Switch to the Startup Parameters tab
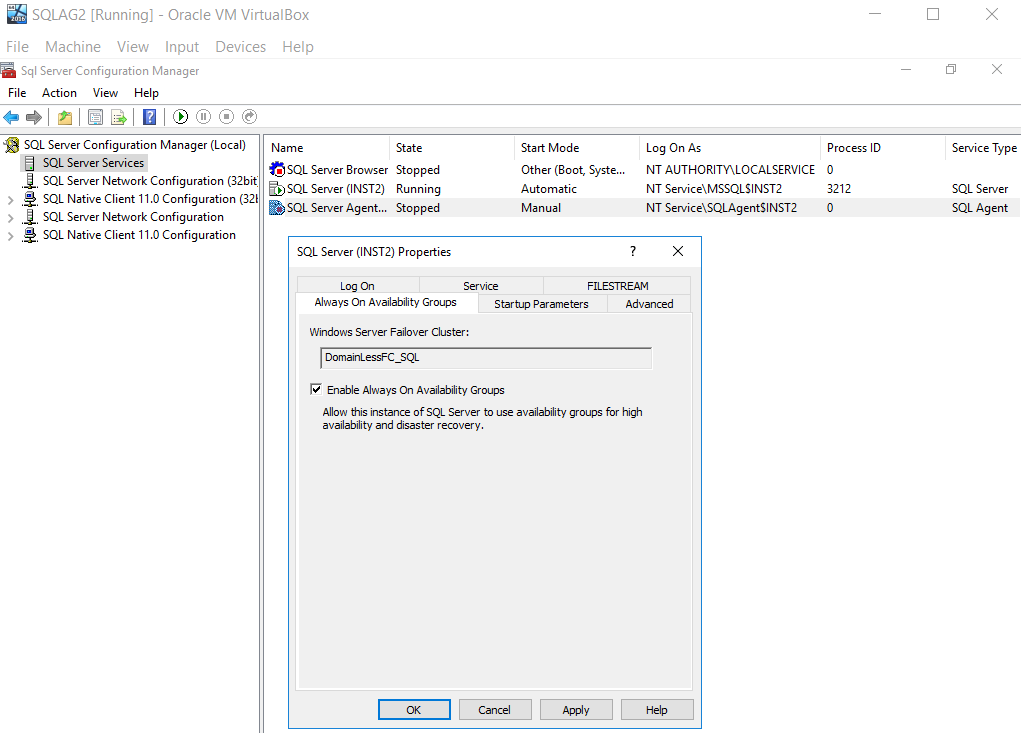The image size is (1021, 733). click(541, 304)
